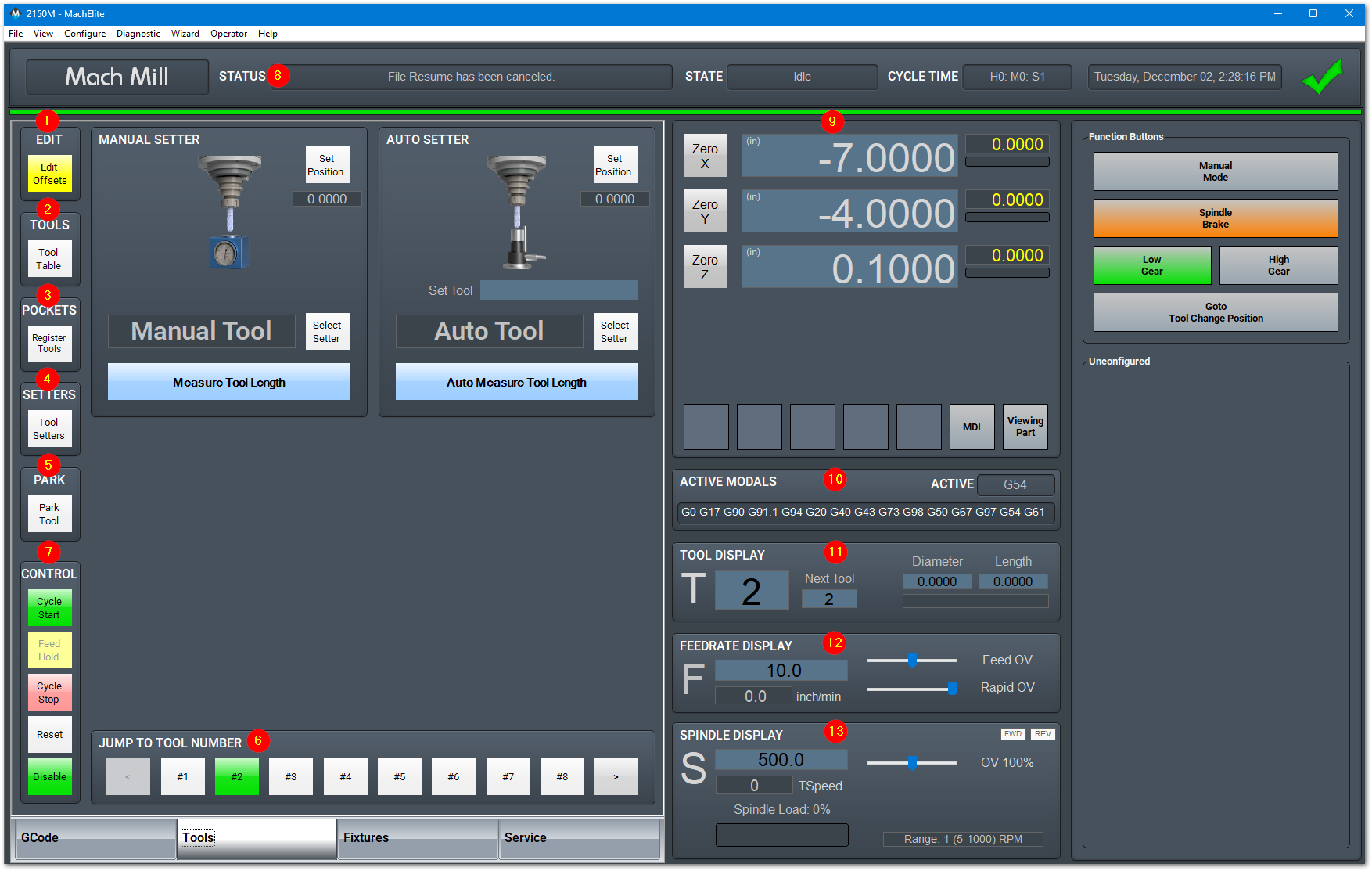Switch to High Gear
Screen dimensions: 1372x871
[1279, 265]
